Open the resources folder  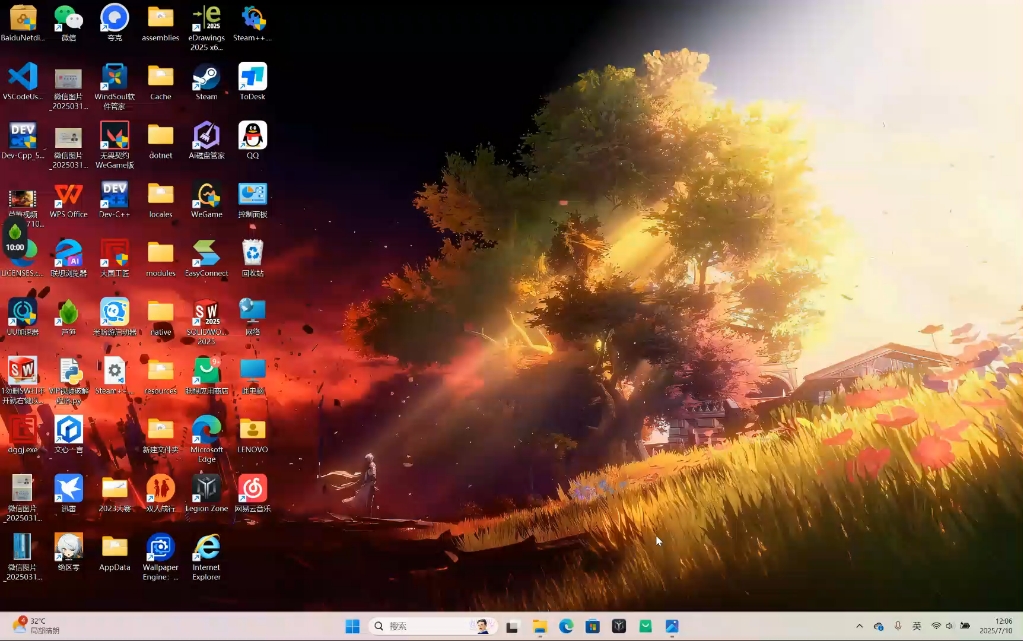point(160,371)
